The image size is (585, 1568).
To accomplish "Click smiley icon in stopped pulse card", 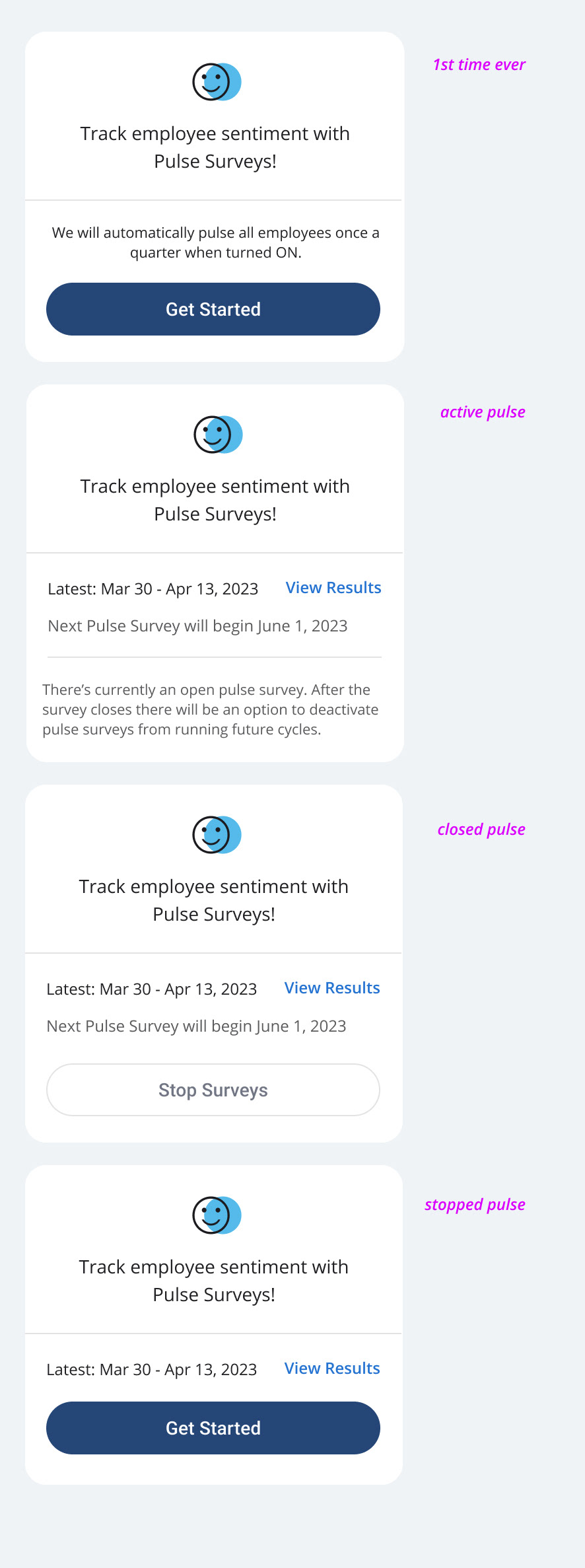I will (217, 1215).
